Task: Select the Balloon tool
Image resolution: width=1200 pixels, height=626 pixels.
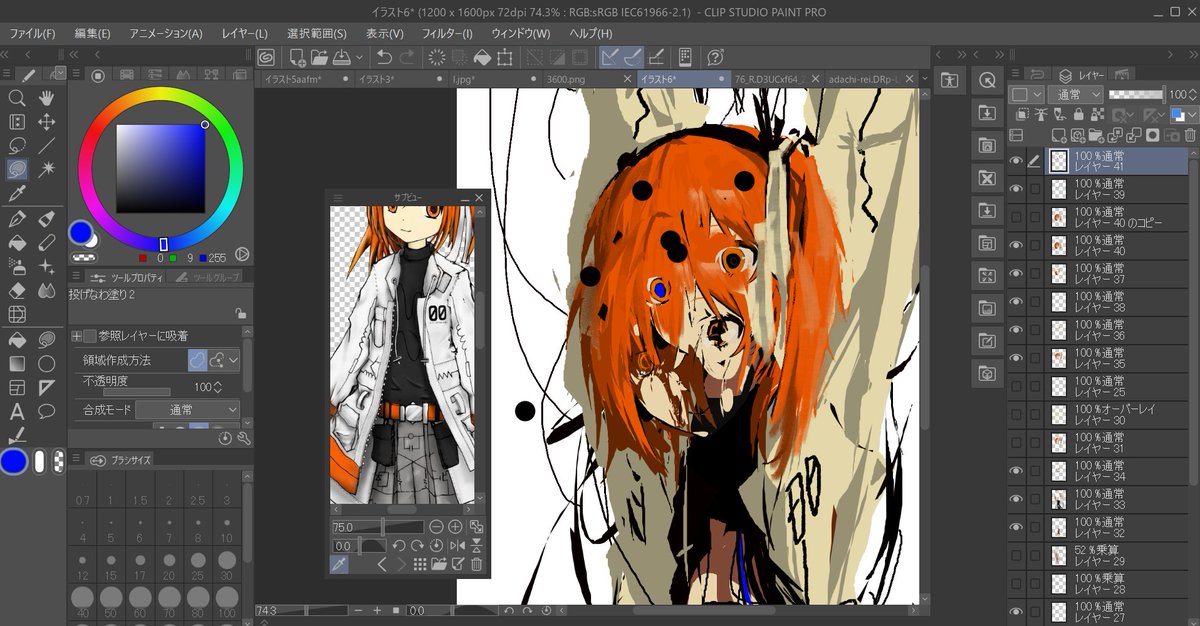Action: (x=46, y=412)
